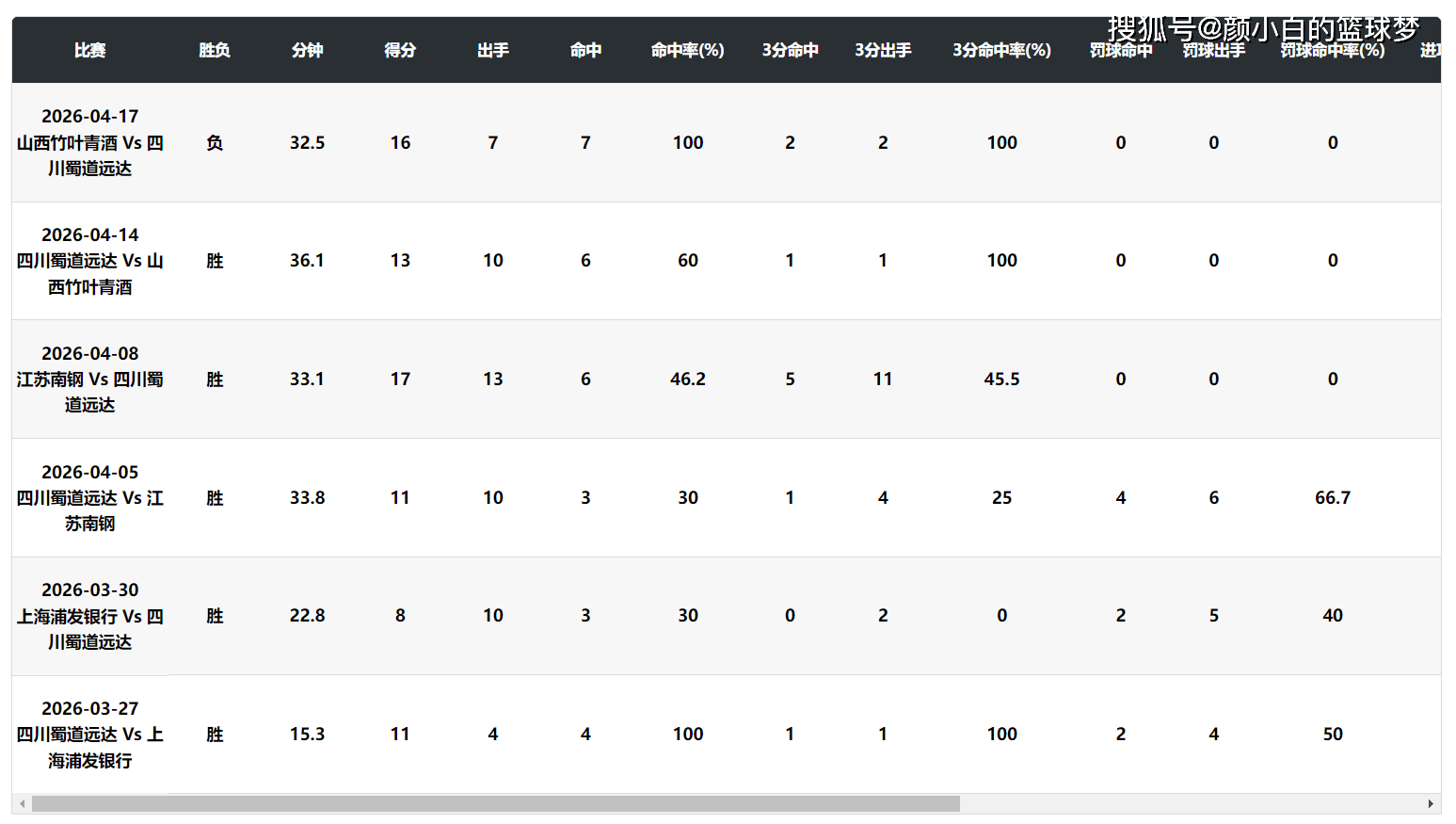Image resolution: width=1456 pixels, height=824 pixels.
Task: Click the 3分命中率(%) column header
Action: 1001,50
